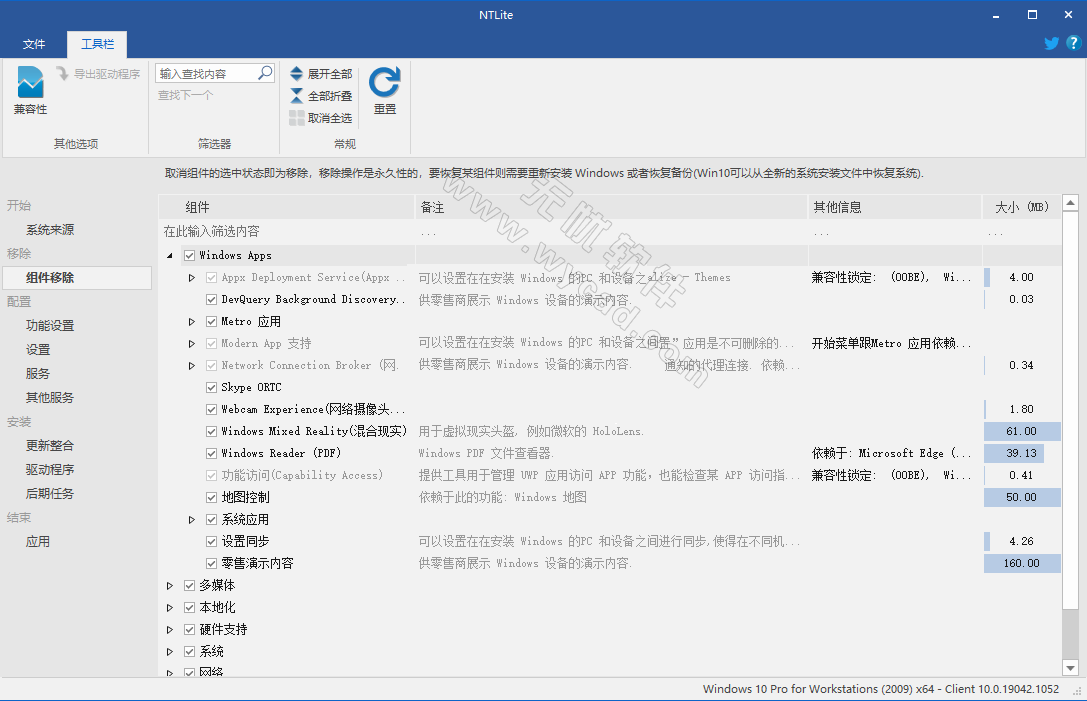Open 功能设置 in the sidebar

pos(50,325)
